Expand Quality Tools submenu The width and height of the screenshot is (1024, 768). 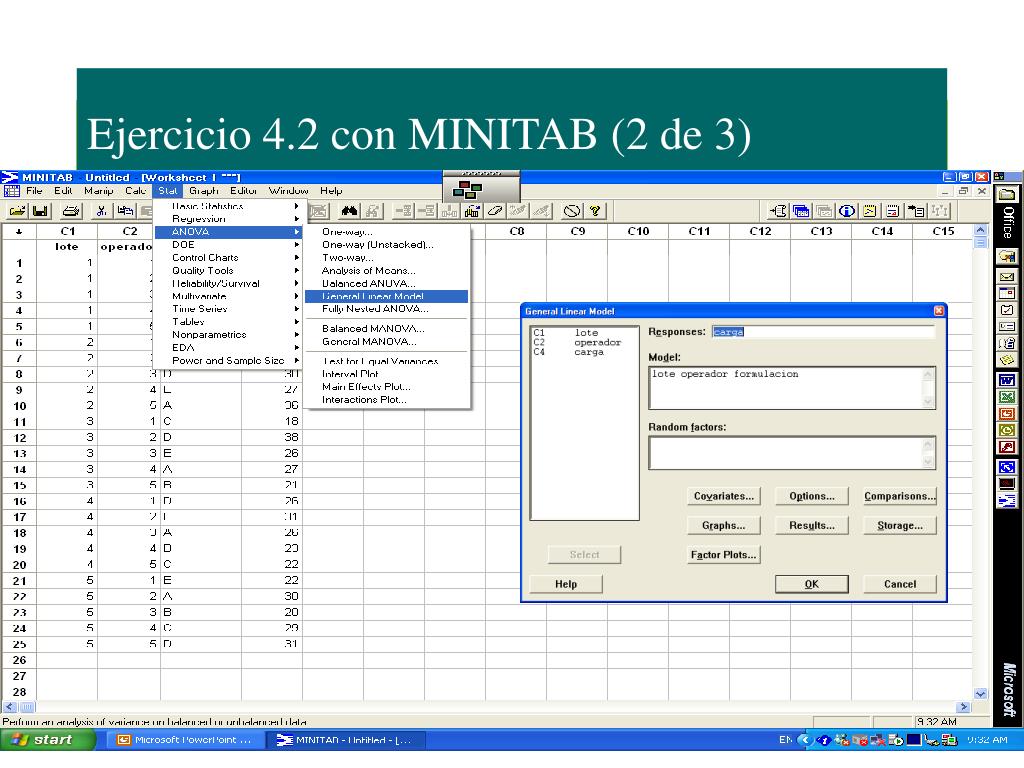click(227, 270)
